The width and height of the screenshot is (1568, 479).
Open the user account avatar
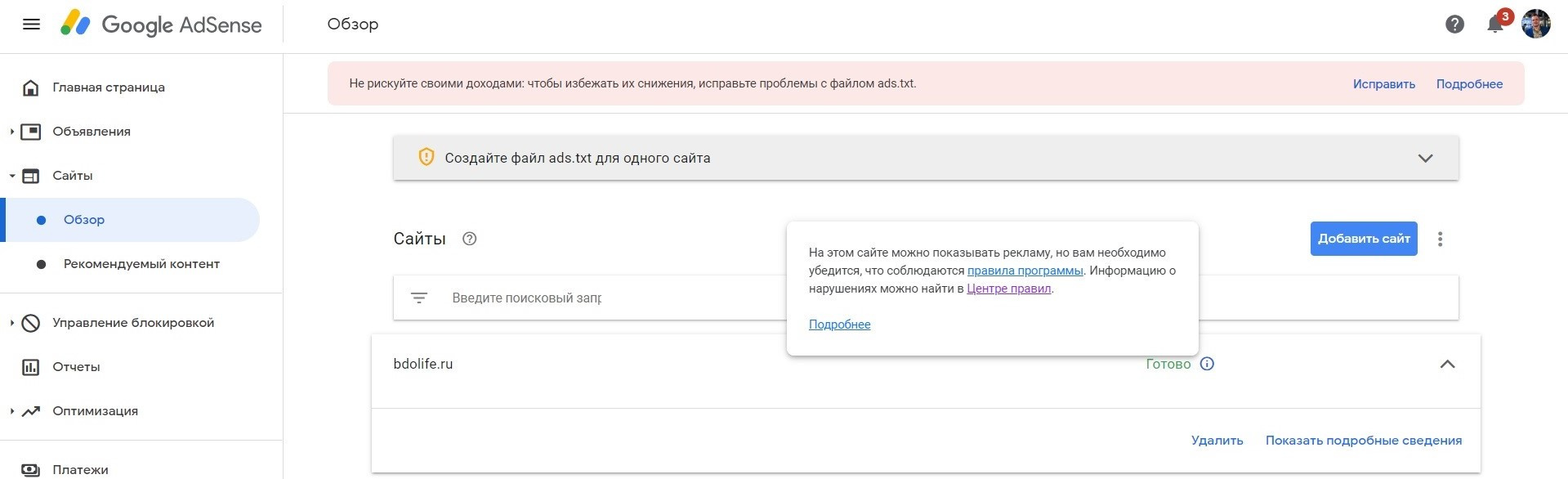click(1536, 24)
